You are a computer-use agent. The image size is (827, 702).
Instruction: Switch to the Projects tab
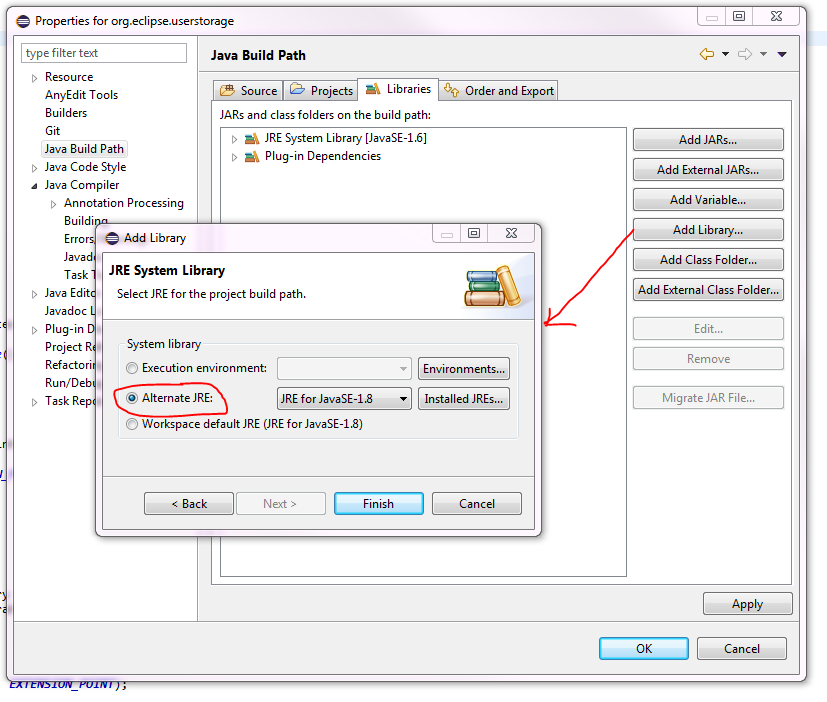(321, 91)
